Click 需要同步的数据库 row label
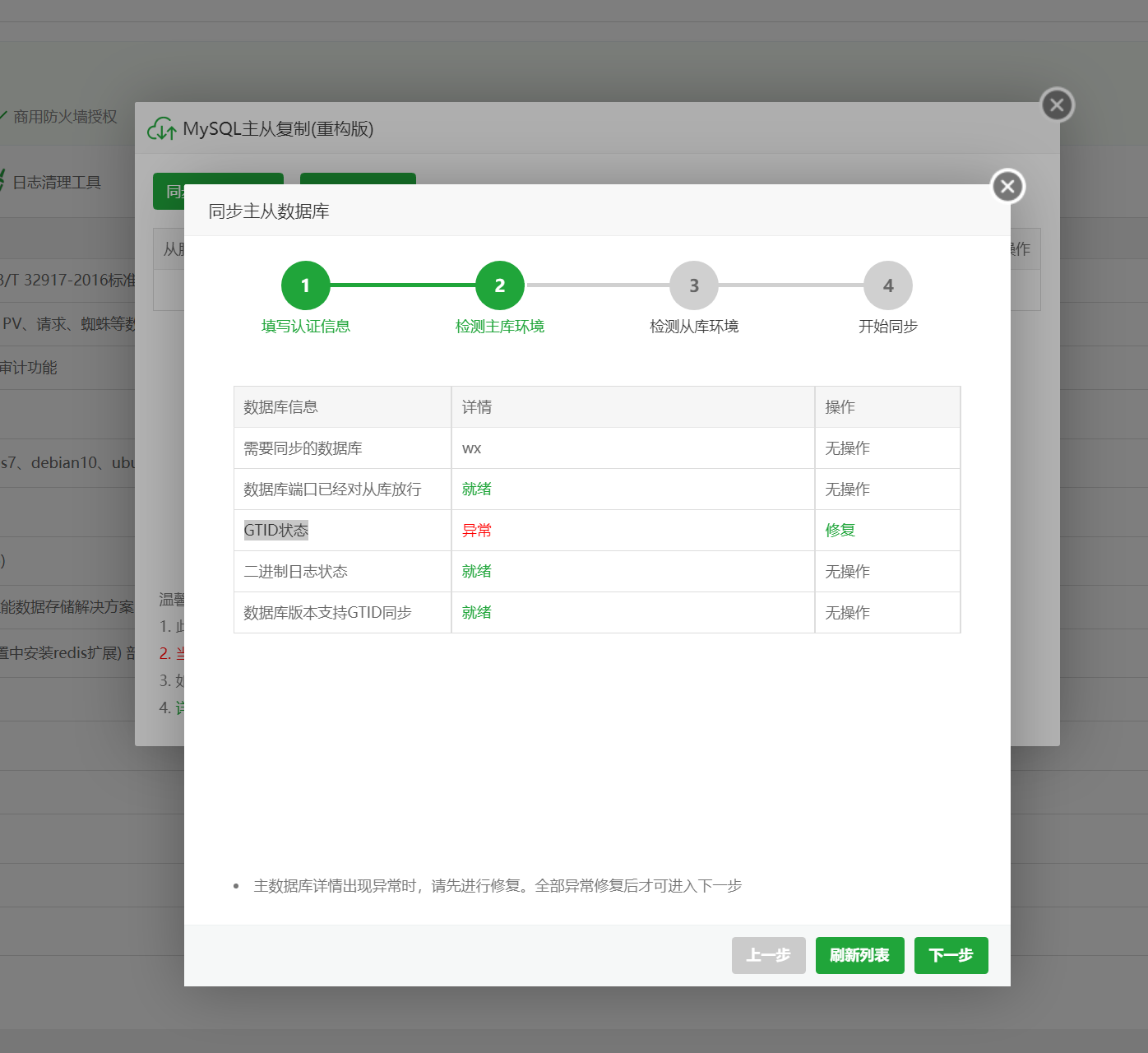The height and width of the screenshot is (1053, 1148). [x=303, y=448]
